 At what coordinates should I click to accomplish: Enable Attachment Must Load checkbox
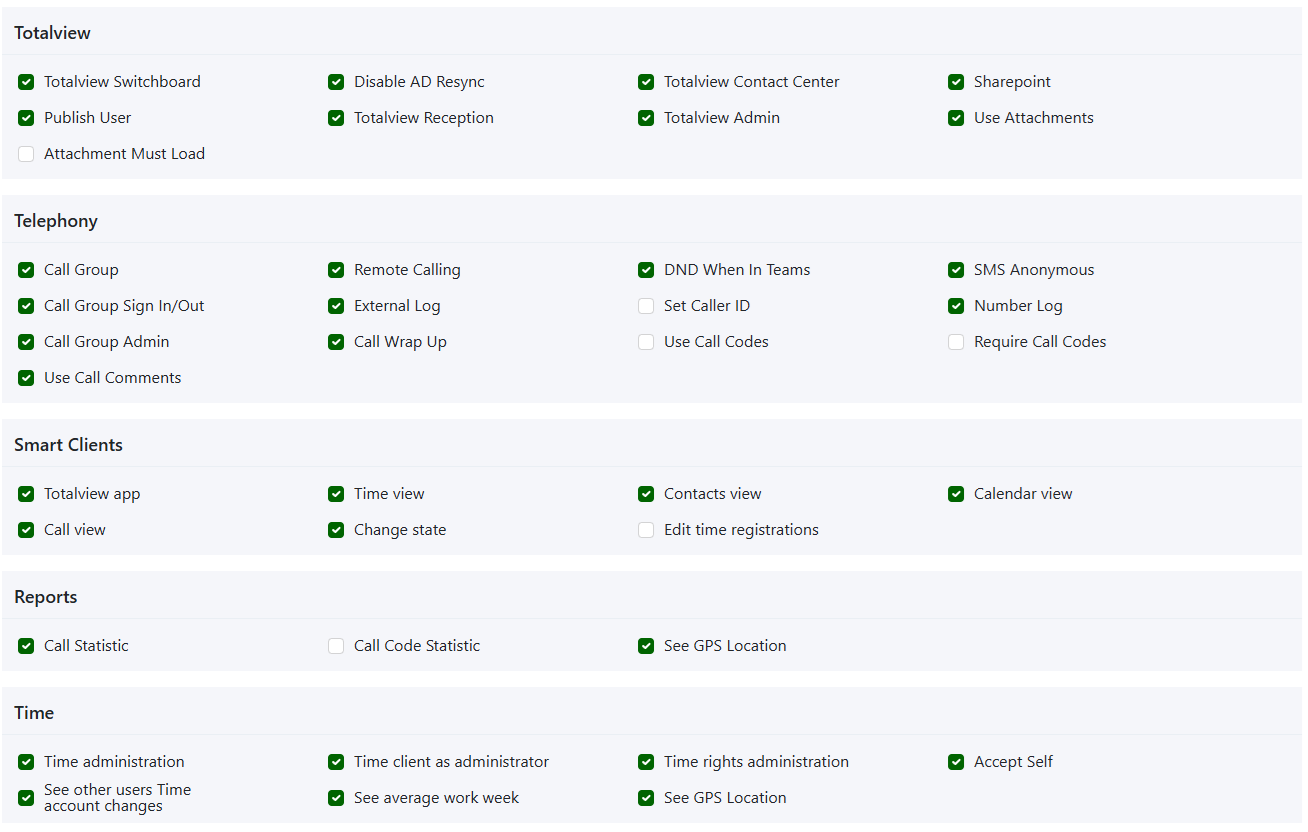[26, 154]
